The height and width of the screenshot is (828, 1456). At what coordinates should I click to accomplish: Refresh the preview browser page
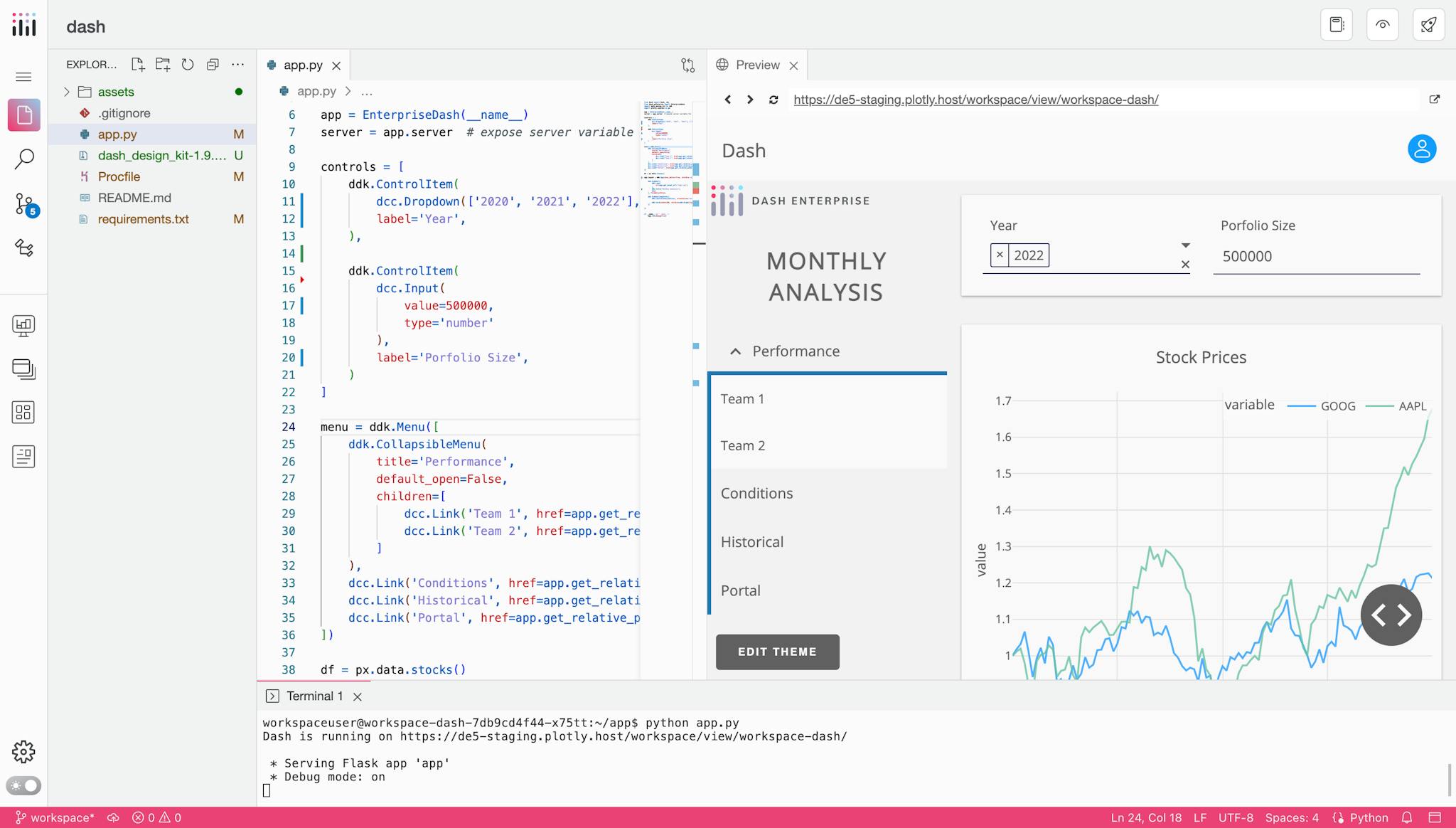point(773,100)
